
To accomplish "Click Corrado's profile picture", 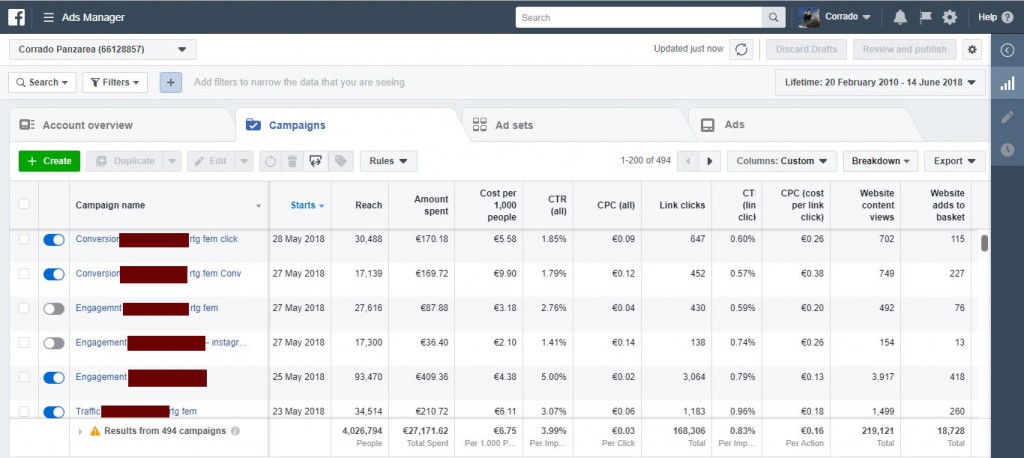I will [809, 18].
